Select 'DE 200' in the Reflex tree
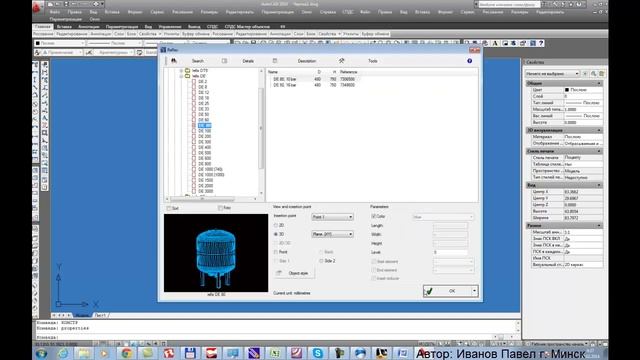Screen dimensions: 640x360 (204, 136)
